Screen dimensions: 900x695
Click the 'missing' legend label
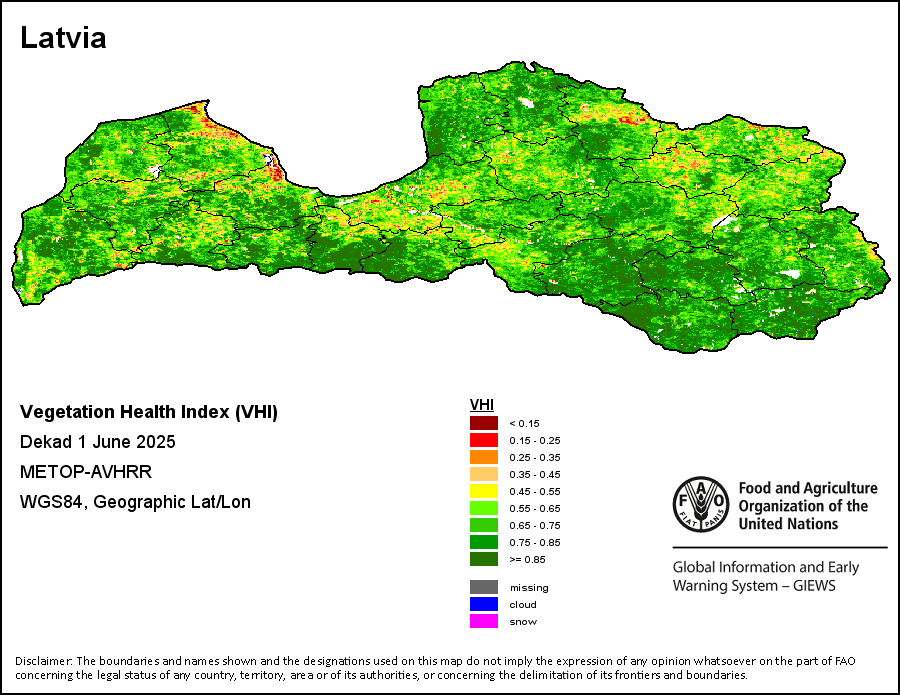pos(529,588)
